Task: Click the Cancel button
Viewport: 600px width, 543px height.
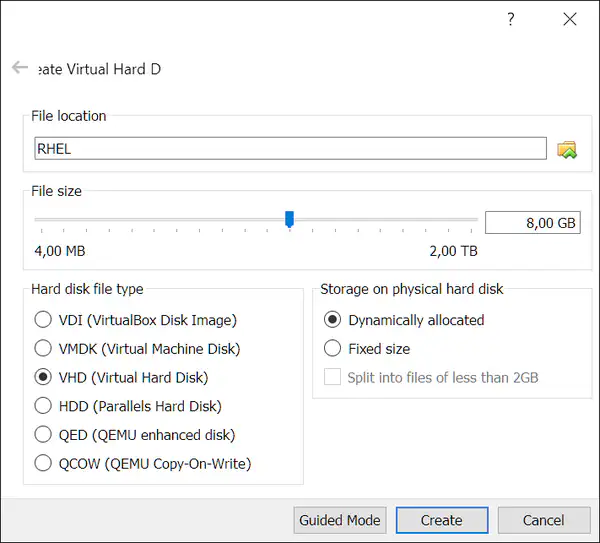Action: click(x=544, y=520)
